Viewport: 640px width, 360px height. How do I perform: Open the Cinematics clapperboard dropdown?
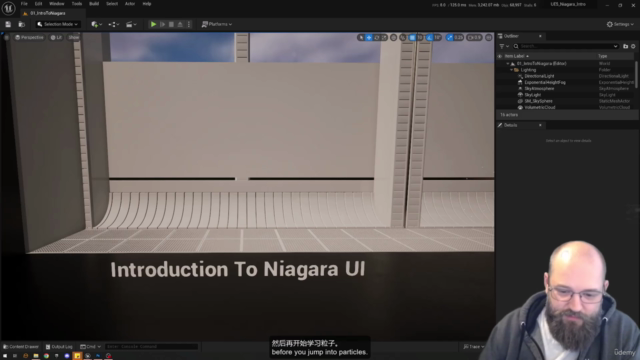coord(131,24)
